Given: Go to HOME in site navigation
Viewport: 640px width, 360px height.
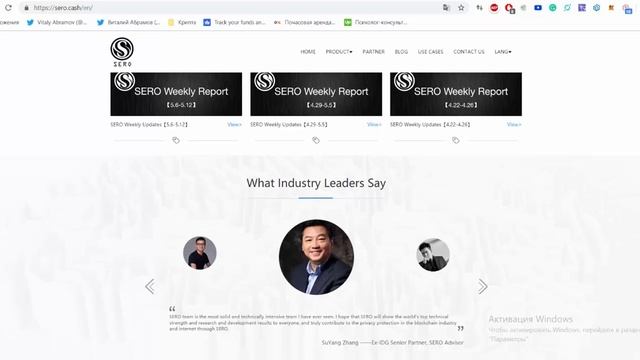Looking at the screenshot, I should coord(308,52).
